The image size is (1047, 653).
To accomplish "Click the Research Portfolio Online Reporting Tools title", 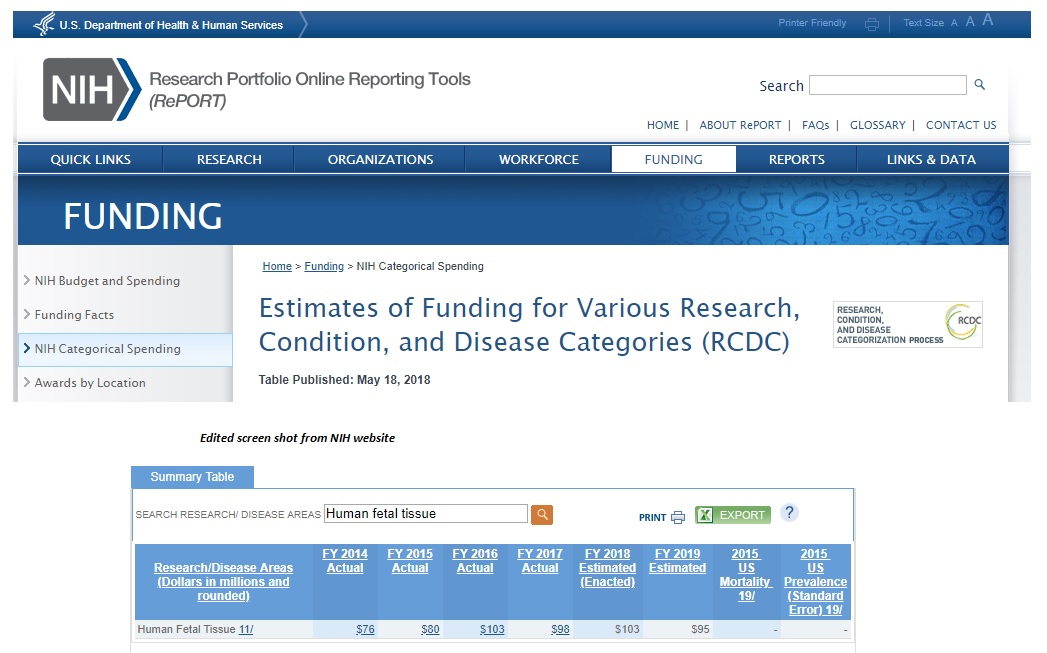I will click(310, 89).
